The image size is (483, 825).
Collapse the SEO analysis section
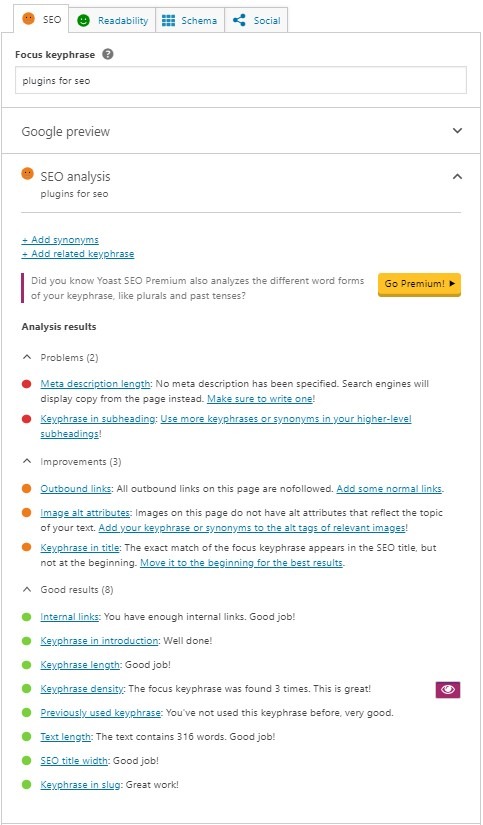coord(457,177)
